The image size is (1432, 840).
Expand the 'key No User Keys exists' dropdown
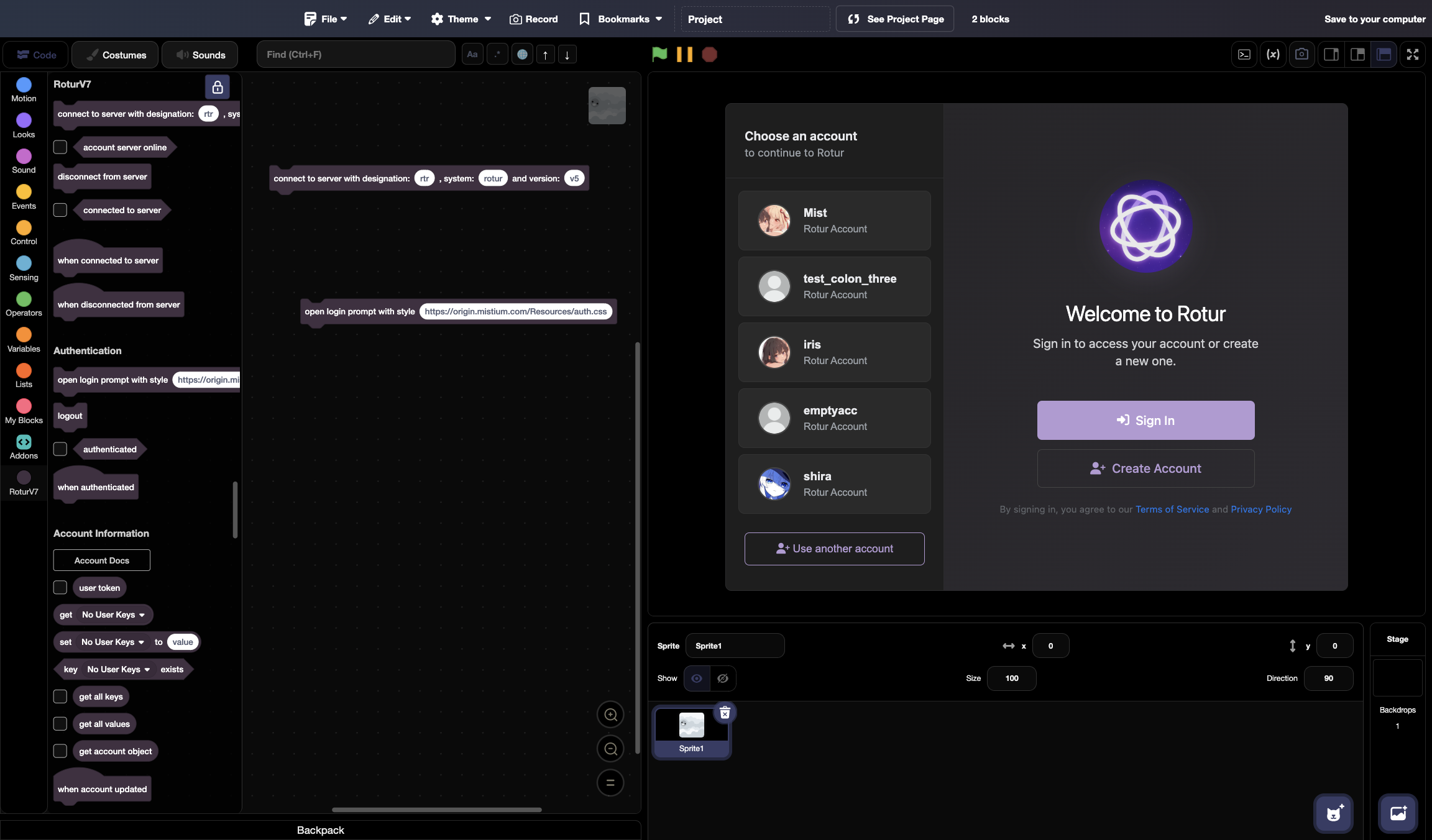tap(119, 670)
